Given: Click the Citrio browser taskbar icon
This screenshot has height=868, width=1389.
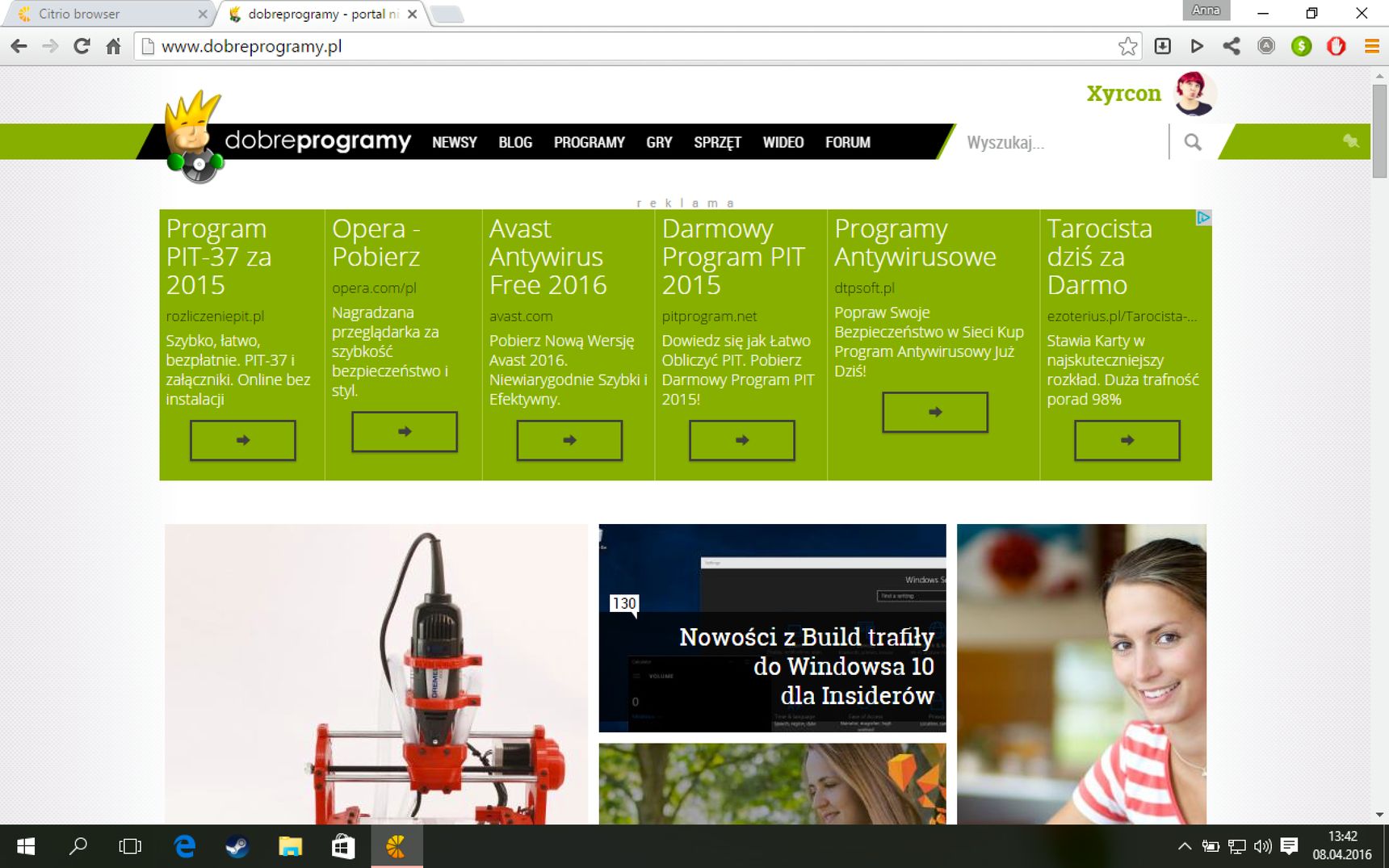Looking at the screenshot, I should click(x=396, y=846).
